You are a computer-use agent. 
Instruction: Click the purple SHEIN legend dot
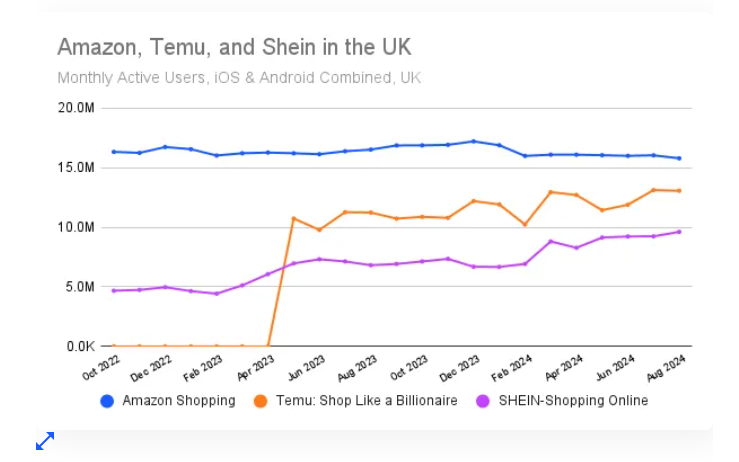(482, 401)
